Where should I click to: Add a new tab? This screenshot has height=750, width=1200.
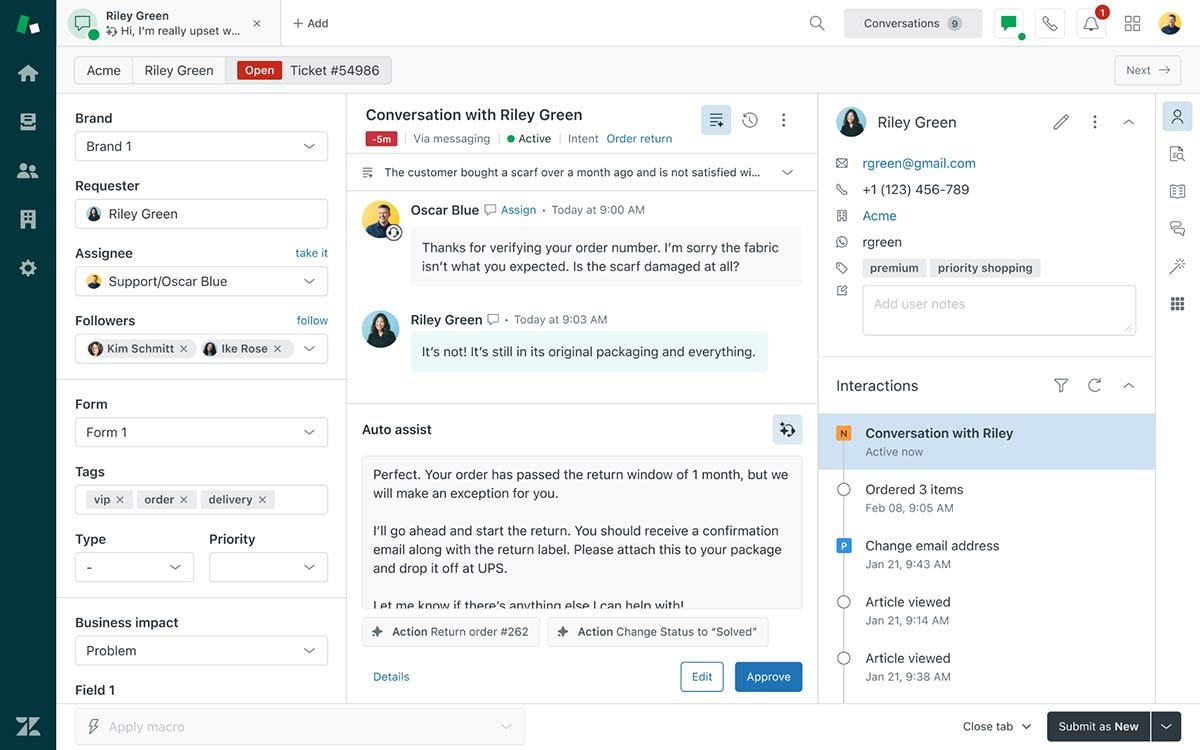tap(310, 23)
